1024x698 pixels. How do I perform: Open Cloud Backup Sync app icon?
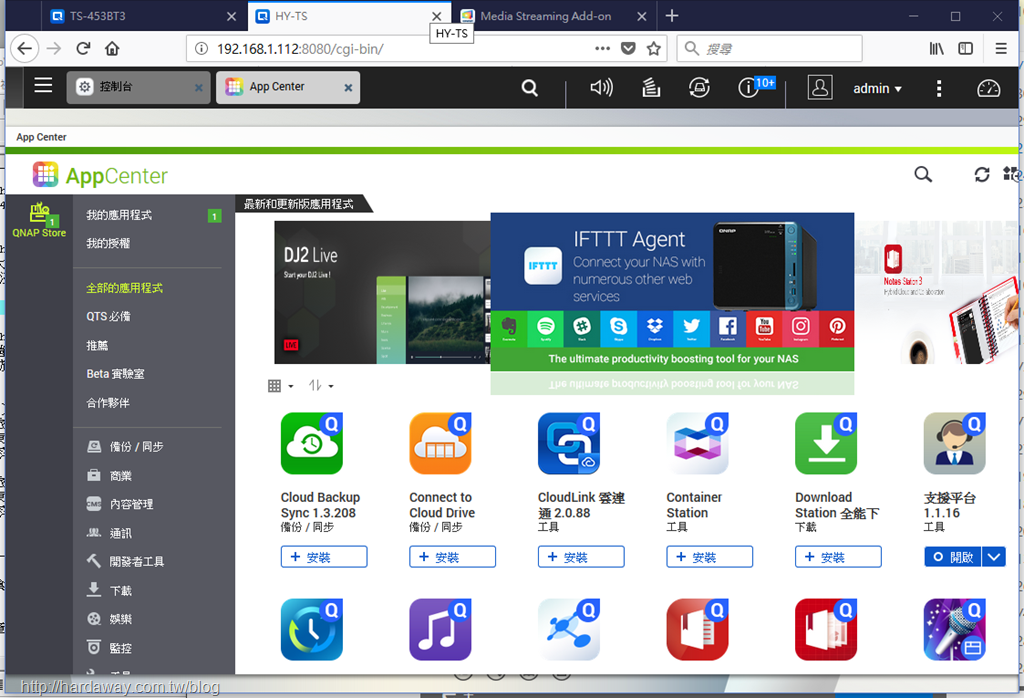point(312,443)
